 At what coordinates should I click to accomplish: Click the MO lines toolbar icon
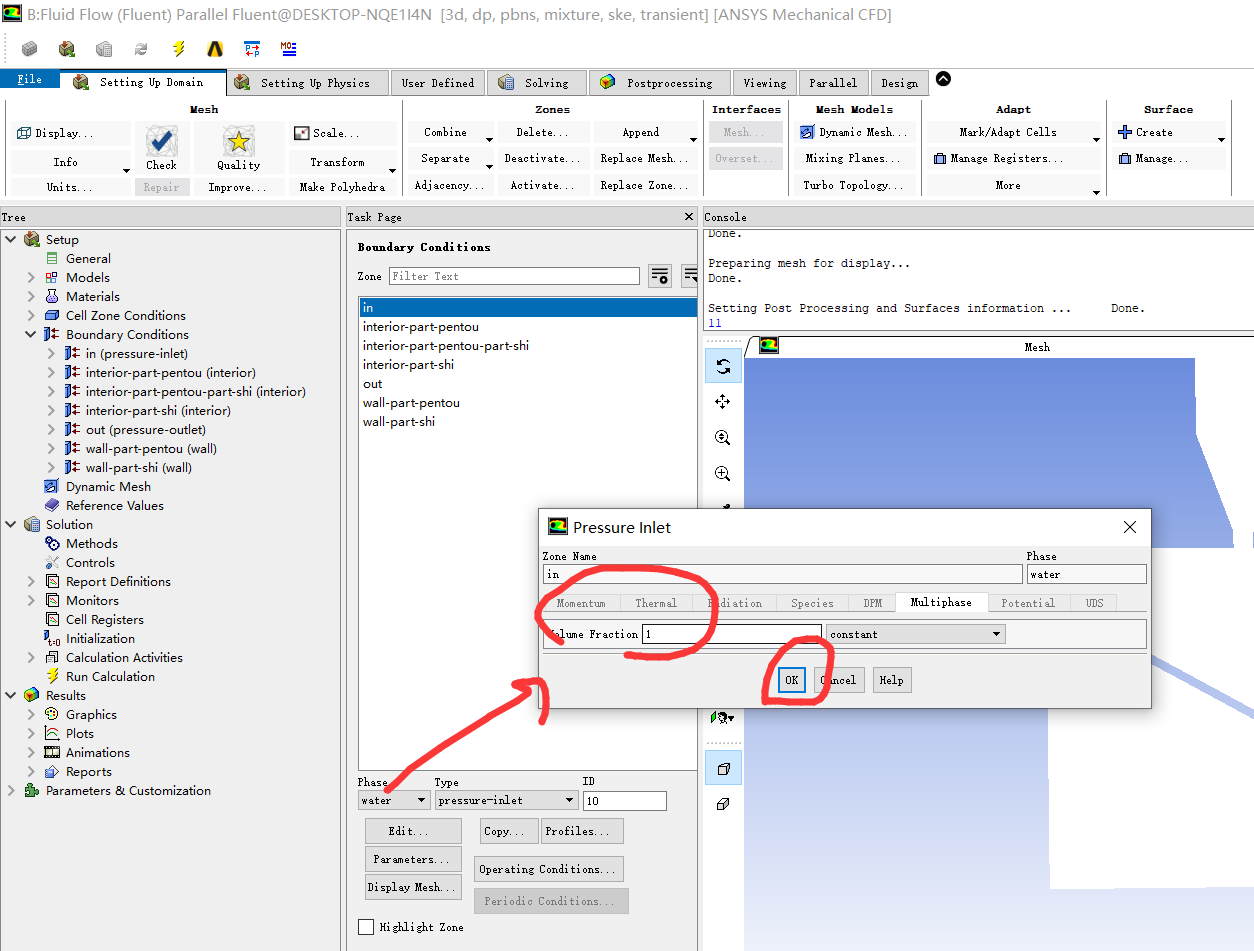pos(288,48)
